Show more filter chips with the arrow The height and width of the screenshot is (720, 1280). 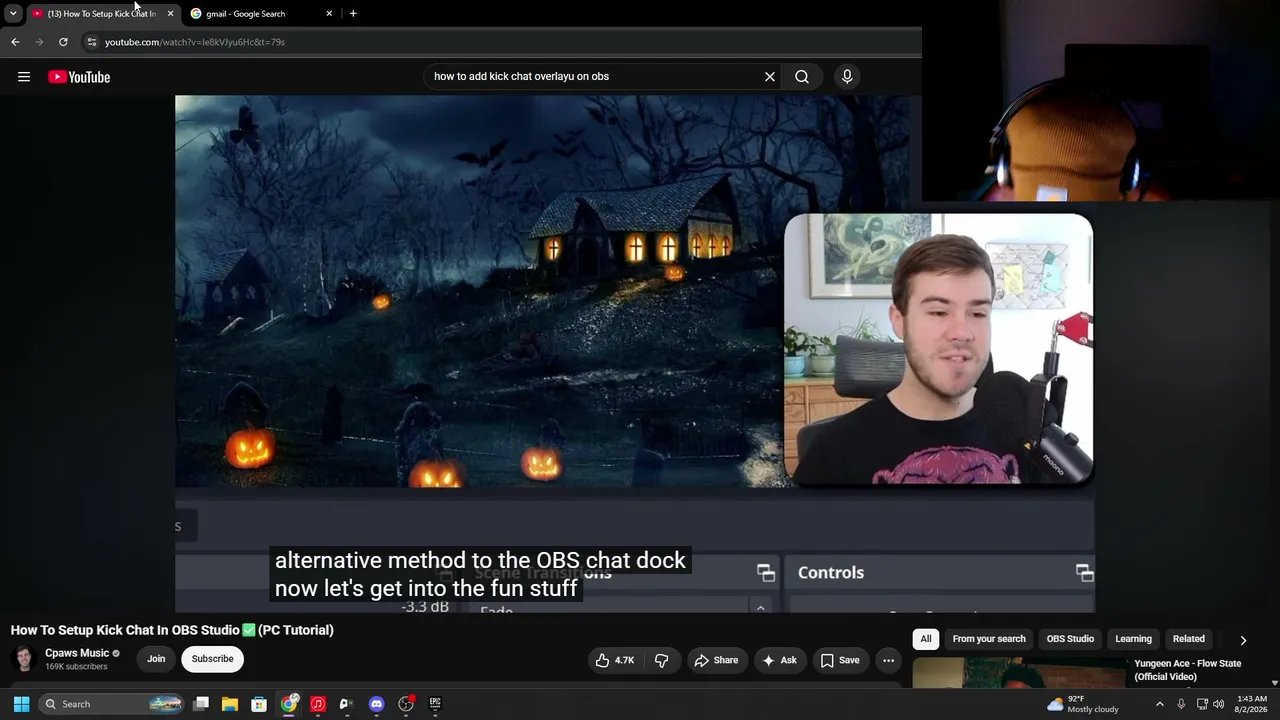click(1243, 640)
